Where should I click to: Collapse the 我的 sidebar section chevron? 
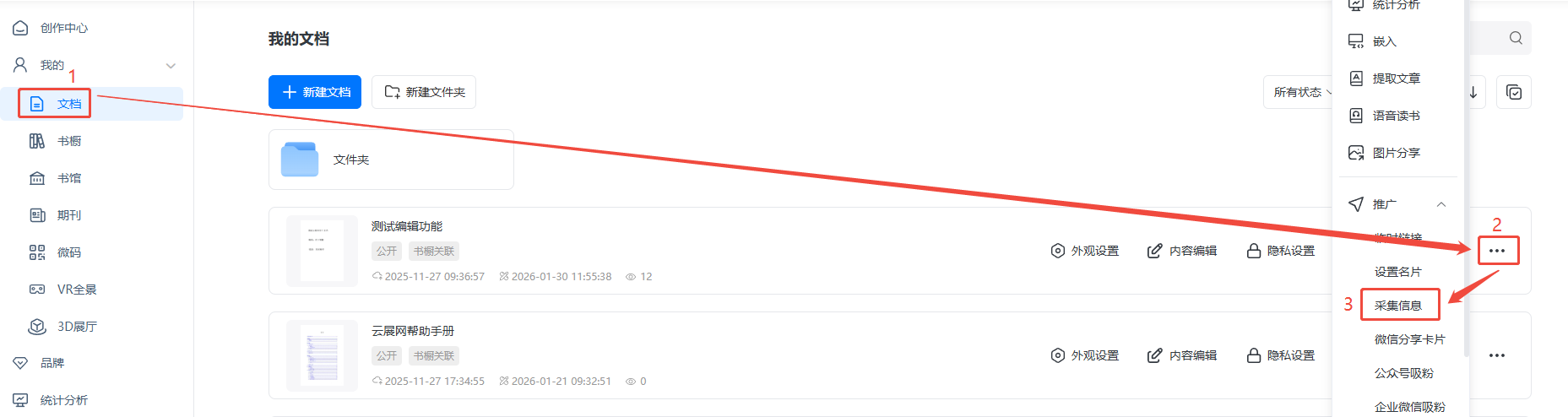click(171, 65)
